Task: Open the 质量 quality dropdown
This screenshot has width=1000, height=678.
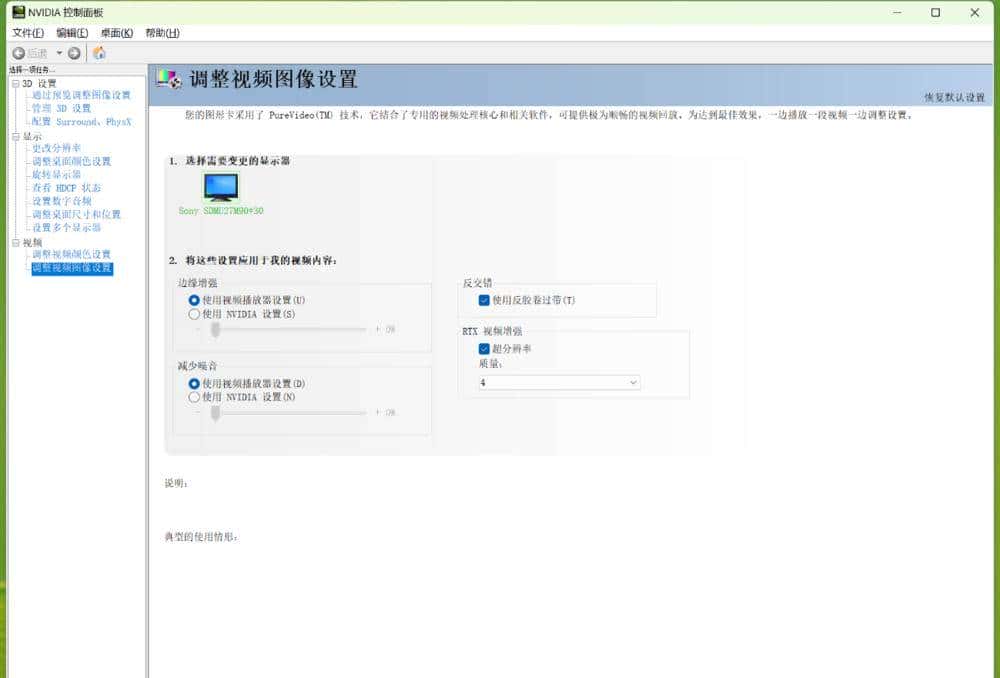Action: [558, 382]
